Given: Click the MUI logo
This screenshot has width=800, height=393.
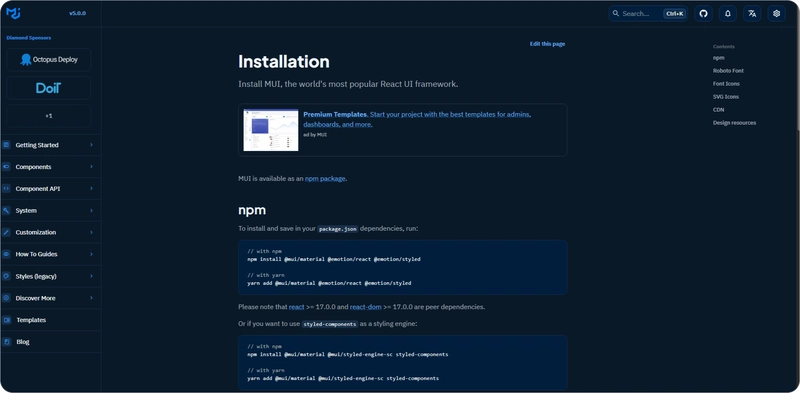Looking at the screenshot, I should point(13,13).
